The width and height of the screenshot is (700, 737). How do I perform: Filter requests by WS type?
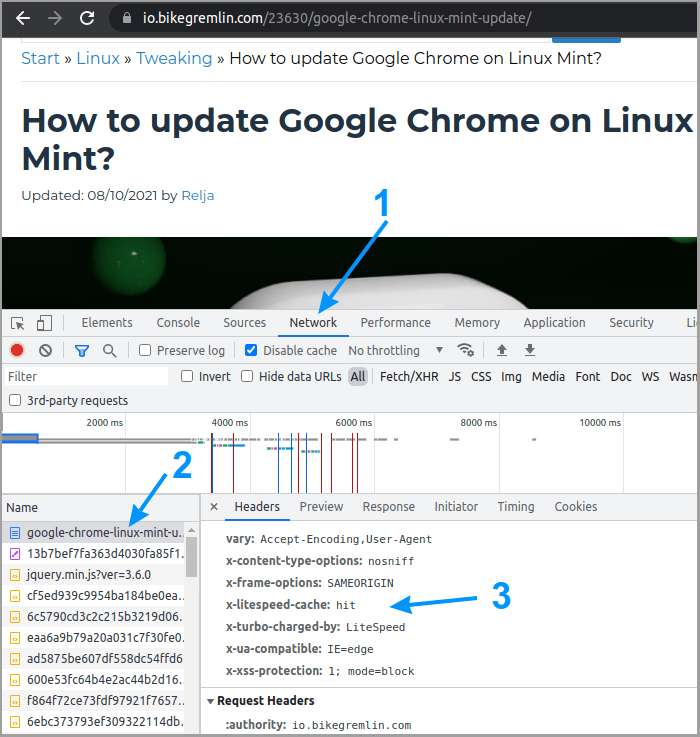pyautogui.click(x=650, y=376)
